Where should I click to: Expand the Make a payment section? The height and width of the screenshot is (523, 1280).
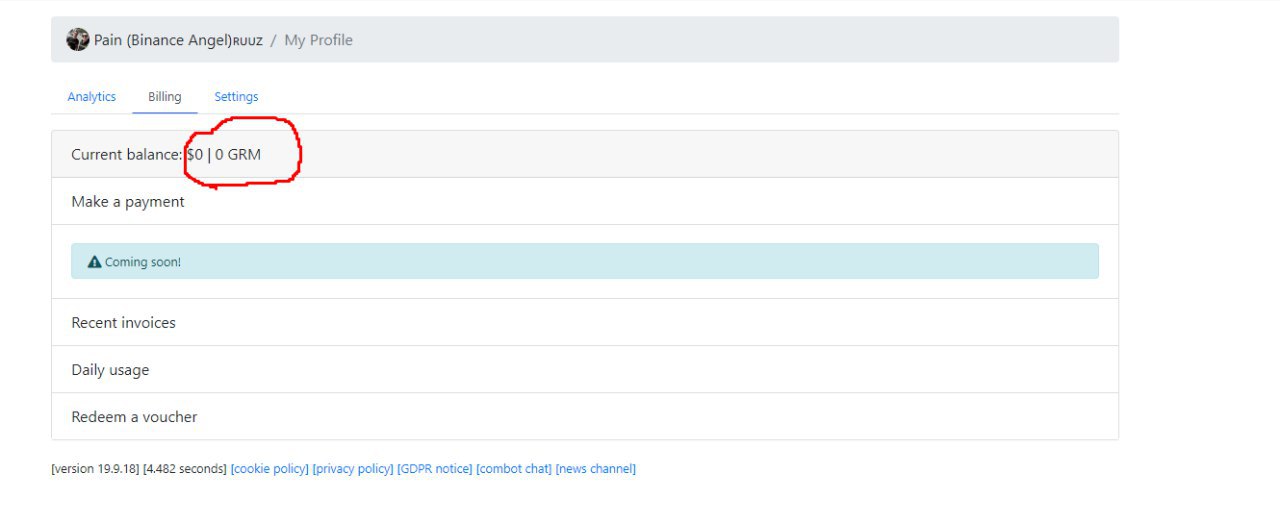point(585,201)
